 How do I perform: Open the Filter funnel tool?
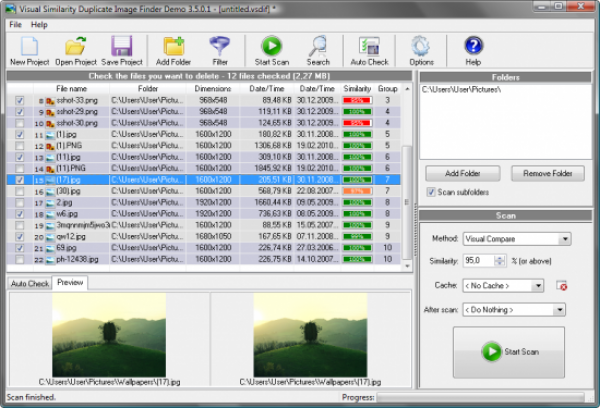[220, 48]
